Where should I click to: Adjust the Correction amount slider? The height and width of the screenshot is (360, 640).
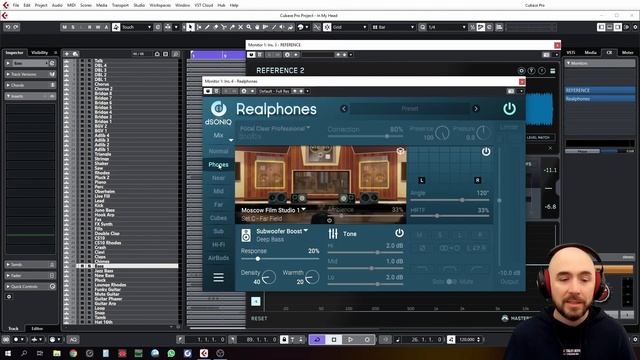click(365, 136)
